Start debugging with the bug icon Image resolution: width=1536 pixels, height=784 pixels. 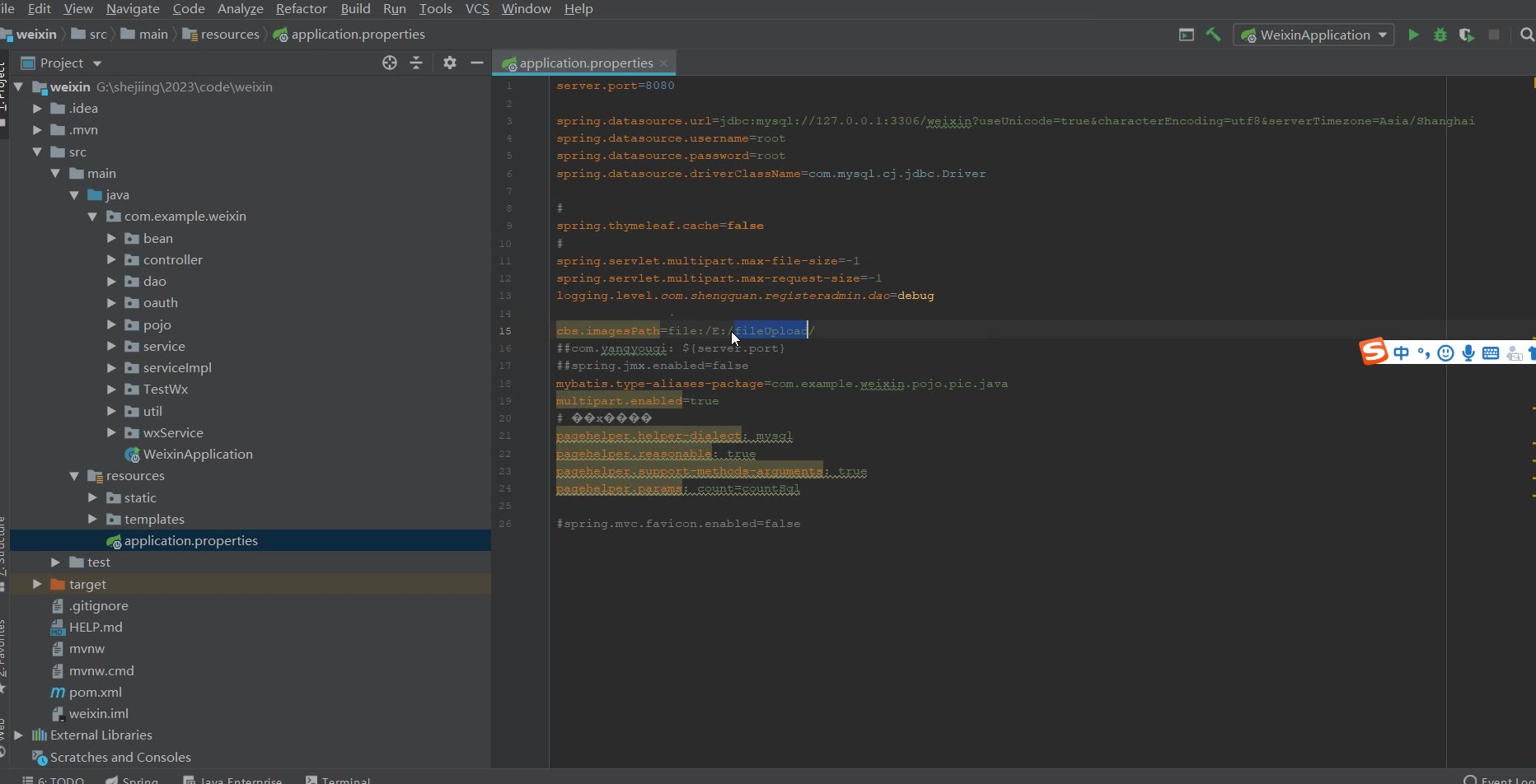click(x=1440, y=35)
